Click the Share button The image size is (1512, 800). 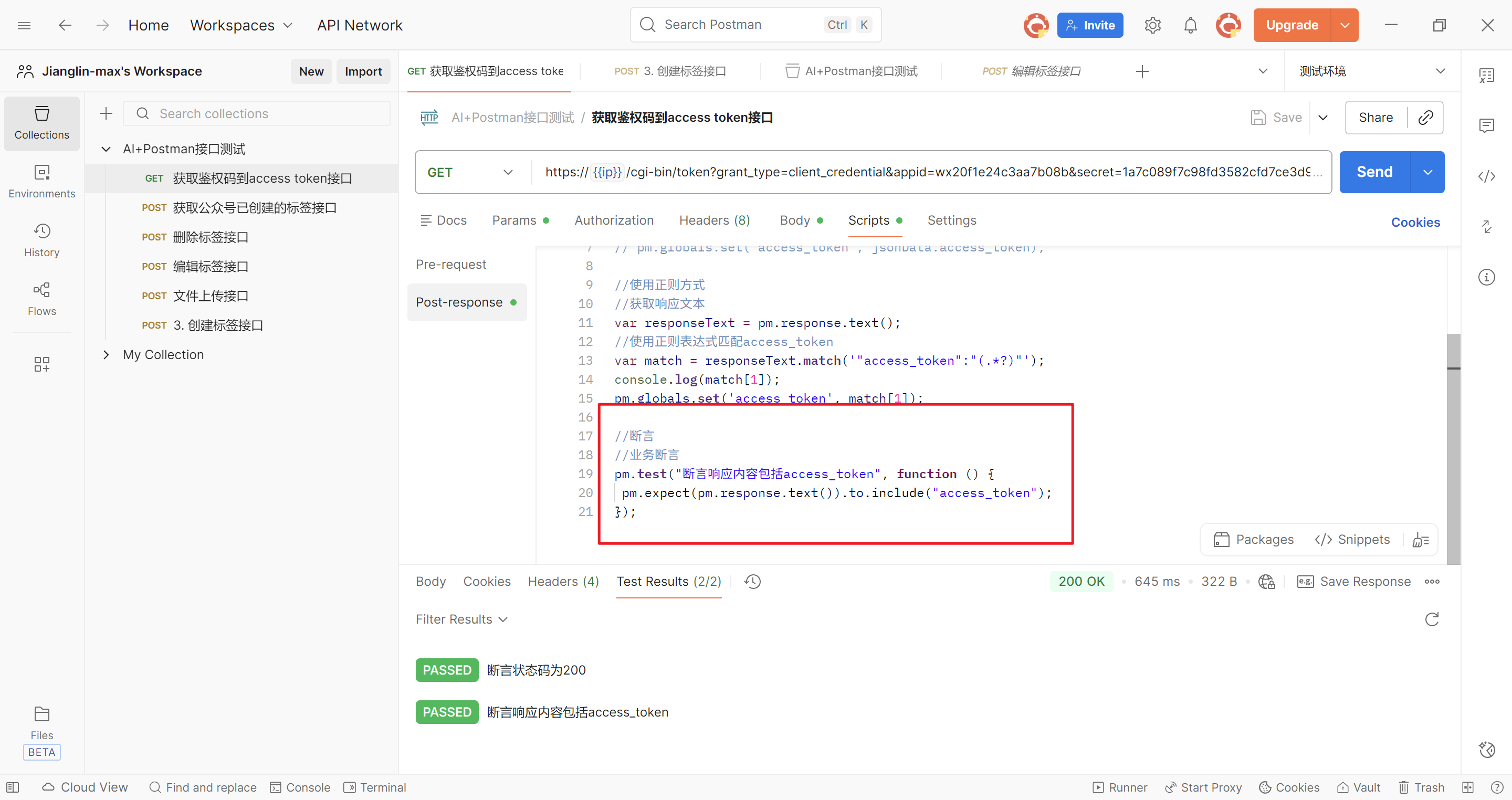pyautogui.click(x=1375, y=118)
